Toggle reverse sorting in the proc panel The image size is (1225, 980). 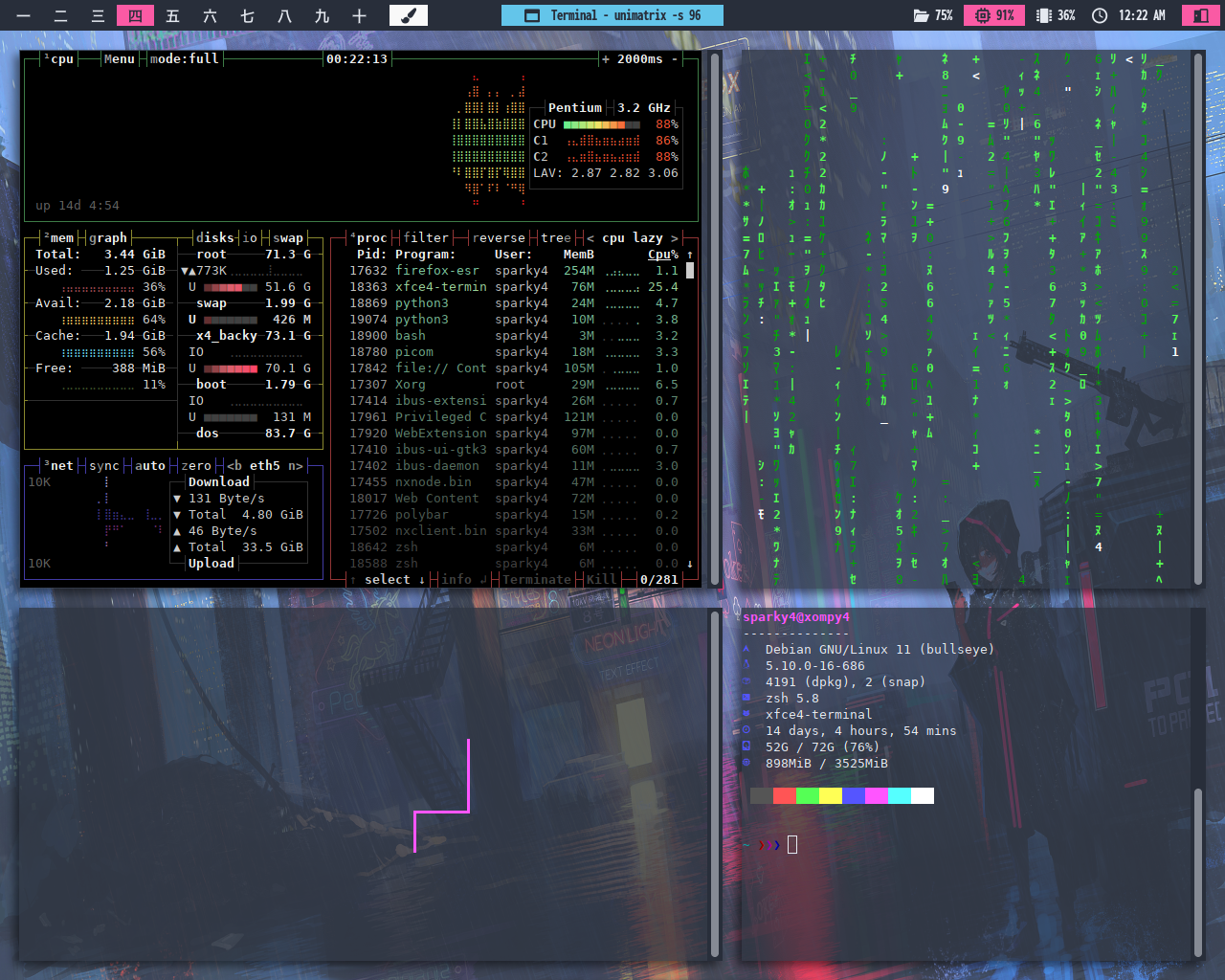tap(498, 238)
